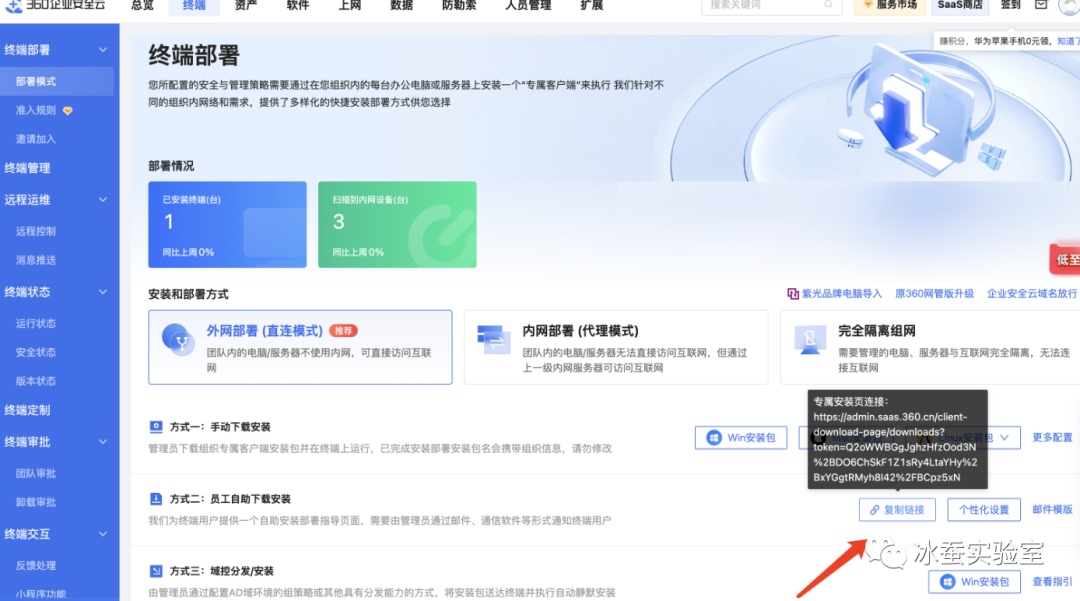
Task: Click the 内网部署 (代理模式) proxy icon
Action: 492,338
